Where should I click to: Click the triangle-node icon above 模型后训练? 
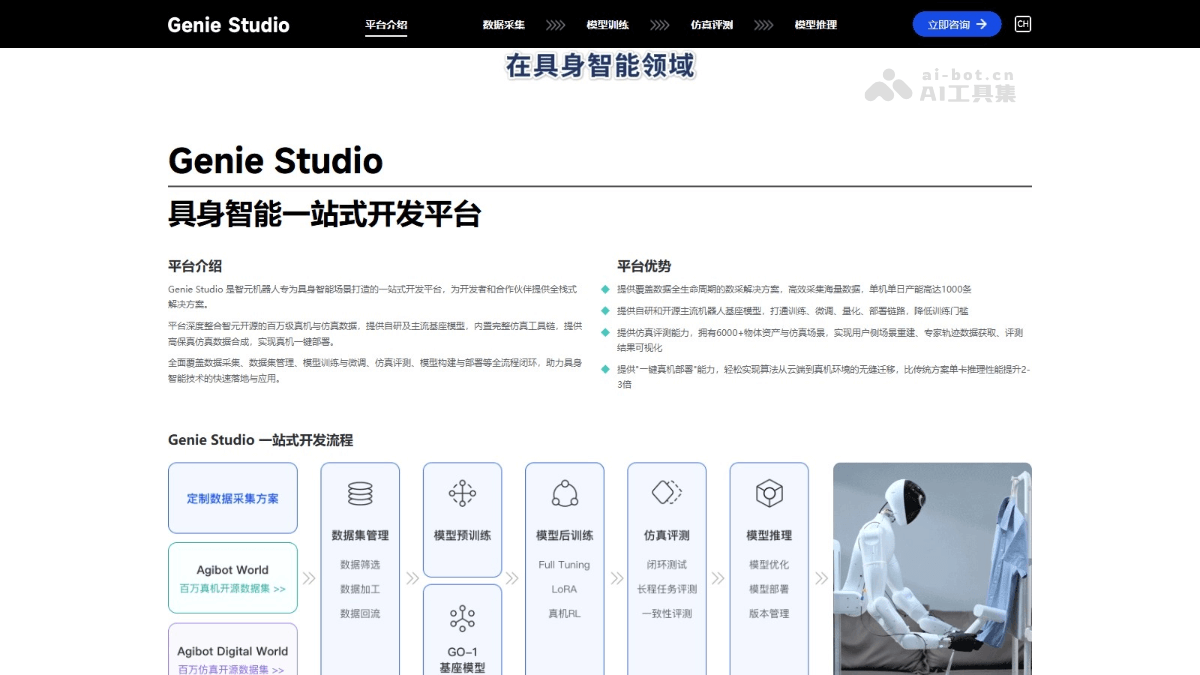click(564, 493)
